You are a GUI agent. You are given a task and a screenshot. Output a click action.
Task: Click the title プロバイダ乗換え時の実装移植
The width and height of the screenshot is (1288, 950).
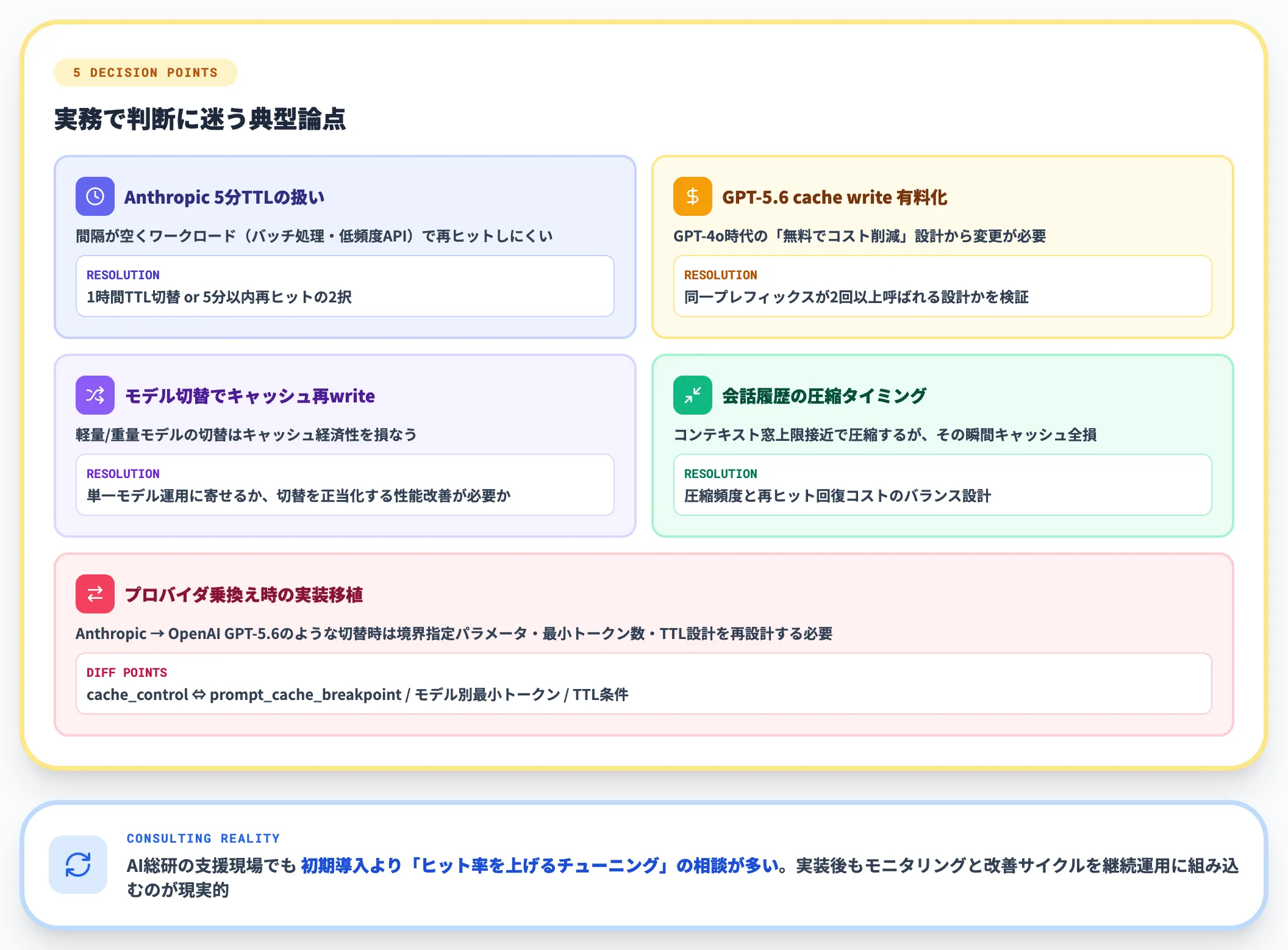244,595
